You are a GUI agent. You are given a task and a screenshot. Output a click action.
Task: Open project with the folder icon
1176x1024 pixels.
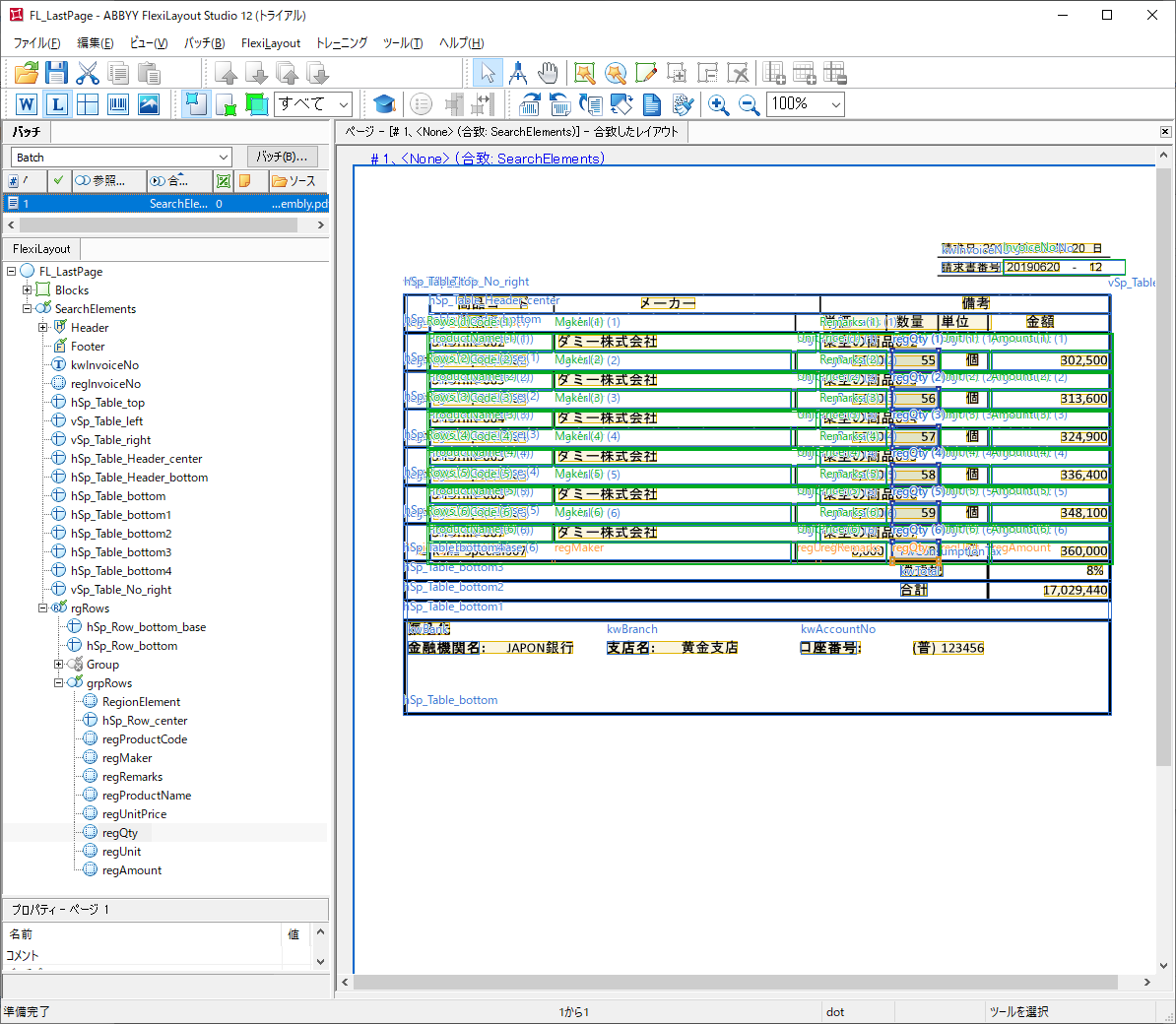(x=27, y=73)
